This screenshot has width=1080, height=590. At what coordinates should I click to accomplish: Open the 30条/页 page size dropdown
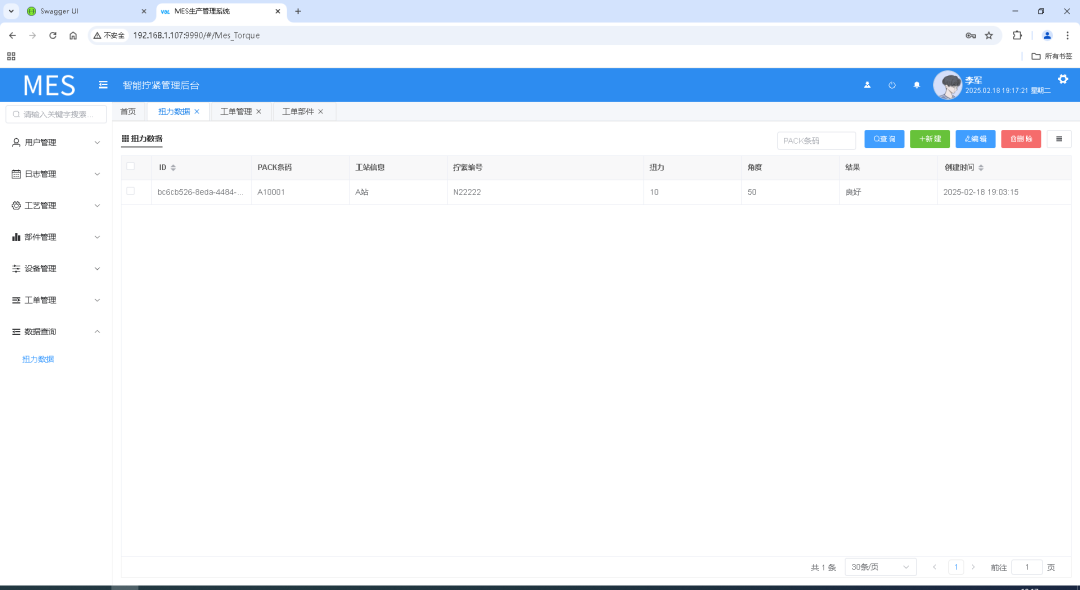pyautogui.click(x=880, y=567)
